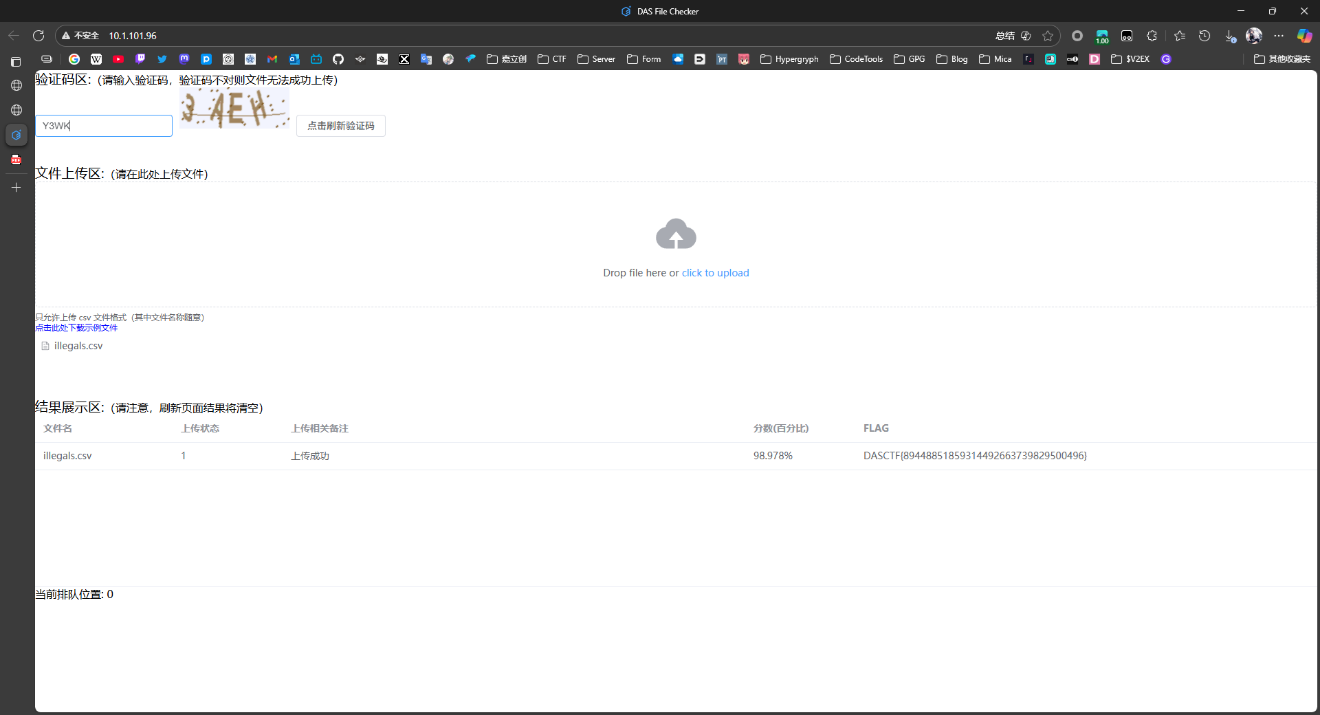Add page to favorites star icon
Image resolution: width=1320 pixels, height=715 pixels.
click(1047, 35)
